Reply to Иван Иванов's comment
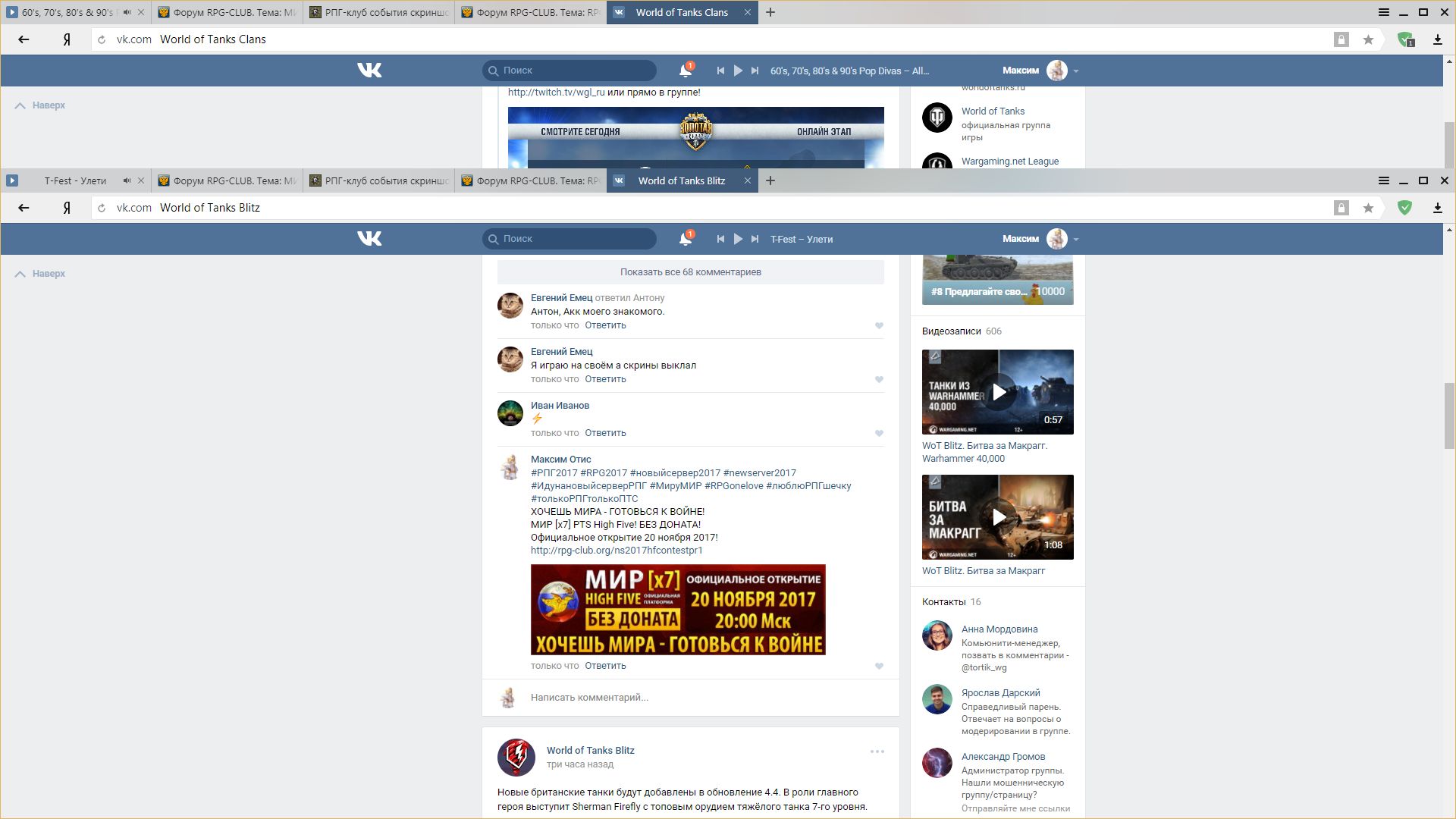This screenshot has height=819, width=1456. (605, 433)
